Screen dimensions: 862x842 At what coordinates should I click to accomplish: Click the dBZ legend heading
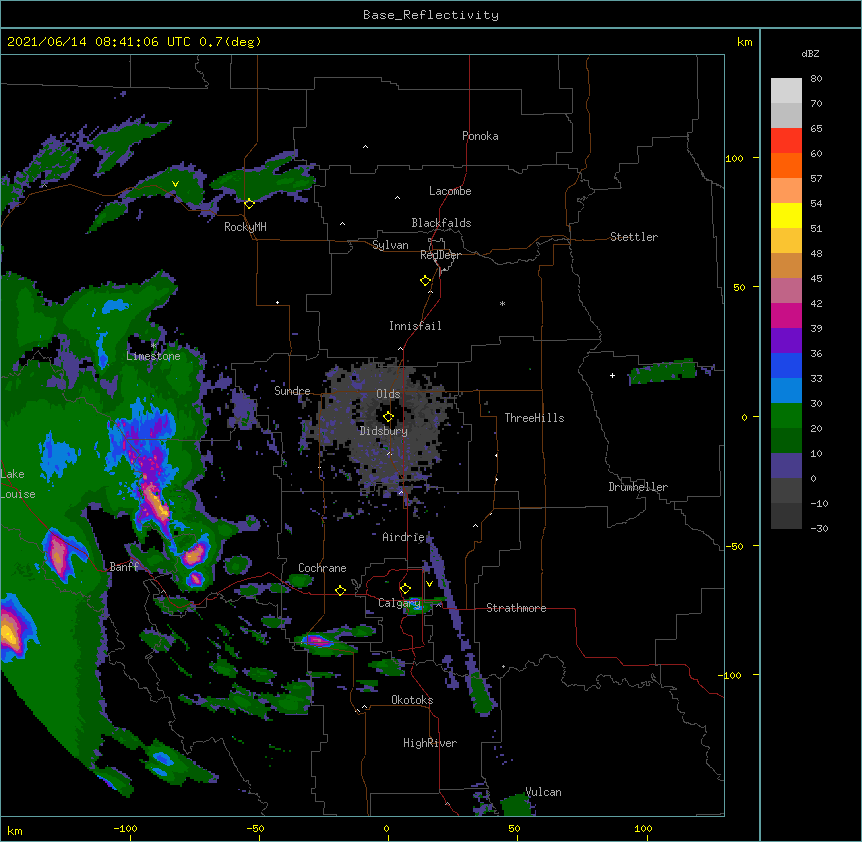click(810, 54)
